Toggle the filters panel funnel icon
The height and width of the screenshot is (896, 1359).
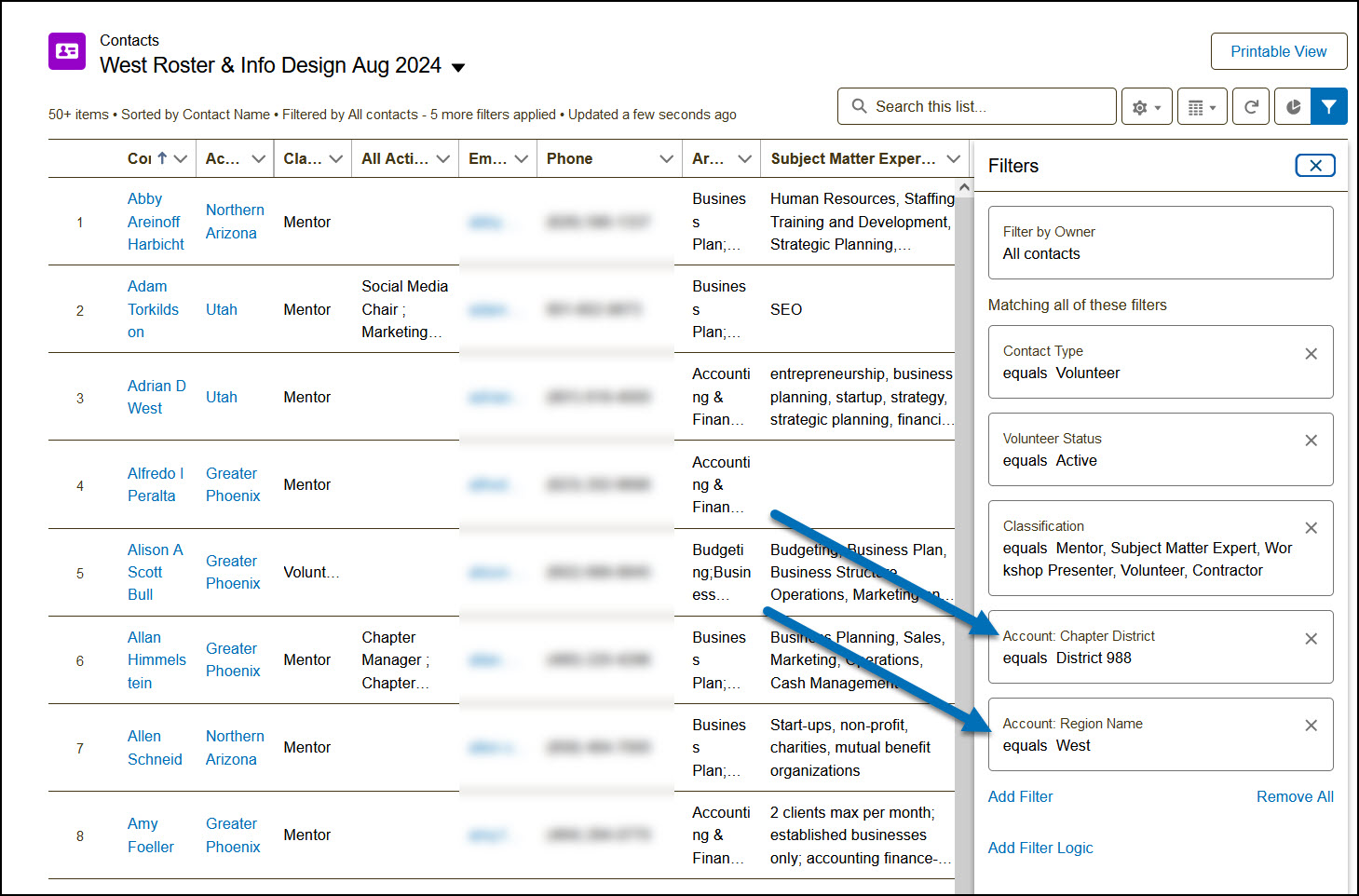[1328, 107]
